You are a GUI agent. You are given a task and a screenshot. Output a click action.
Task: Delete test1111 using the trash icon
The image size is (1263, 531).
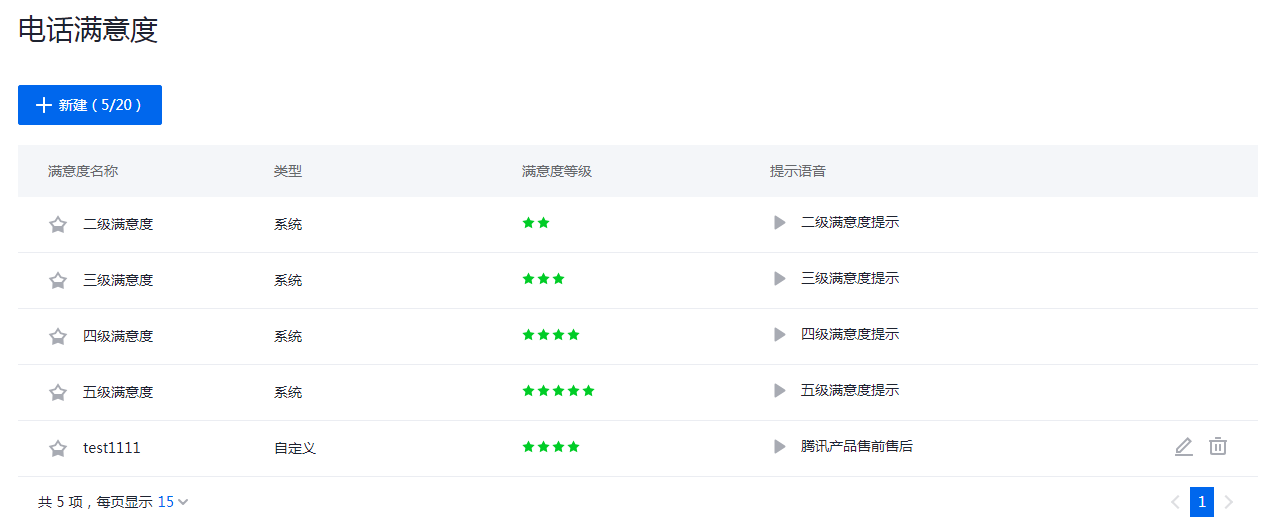(x=1218, y=447)
